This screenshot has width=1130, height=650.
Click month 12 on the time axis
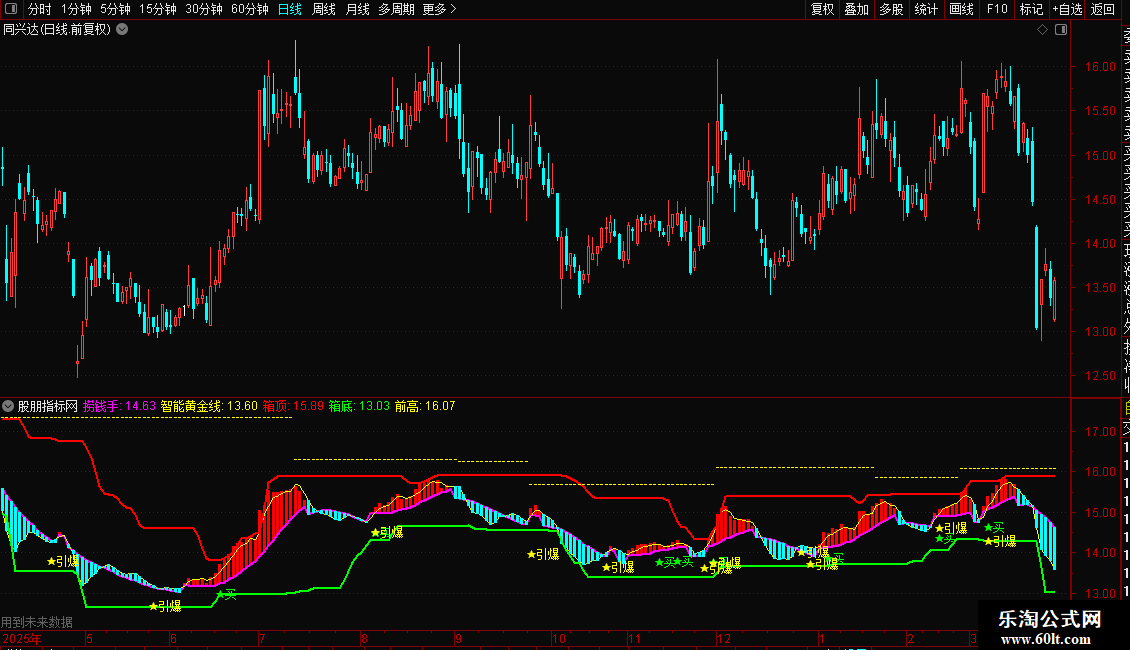click(724, 639)
